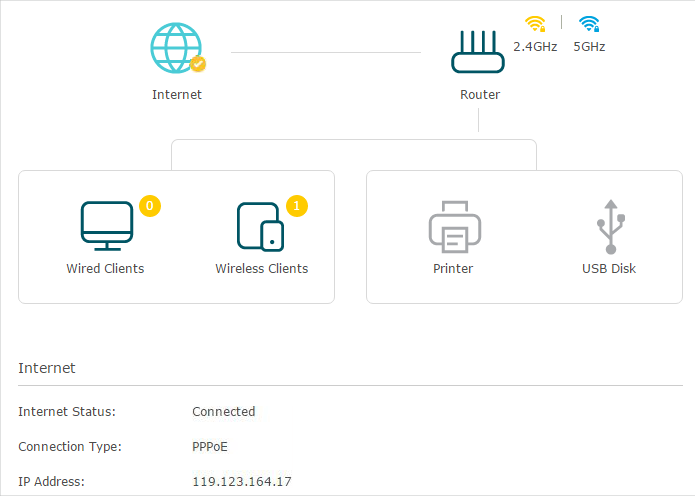Click the Printer text label

pos(453,269)
